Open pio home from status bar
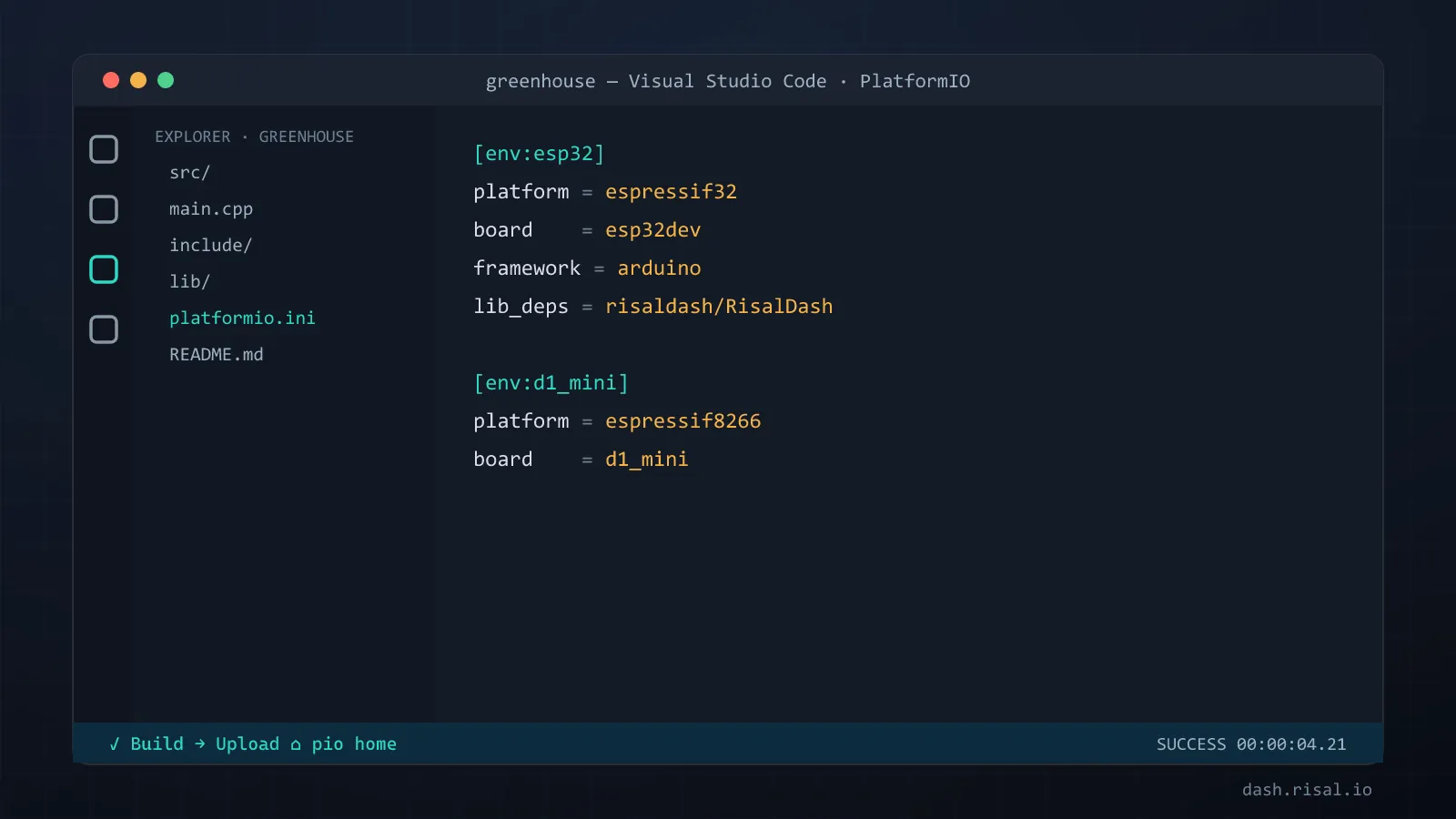Screen dimensions: 1456x819 tap(343, 743)
